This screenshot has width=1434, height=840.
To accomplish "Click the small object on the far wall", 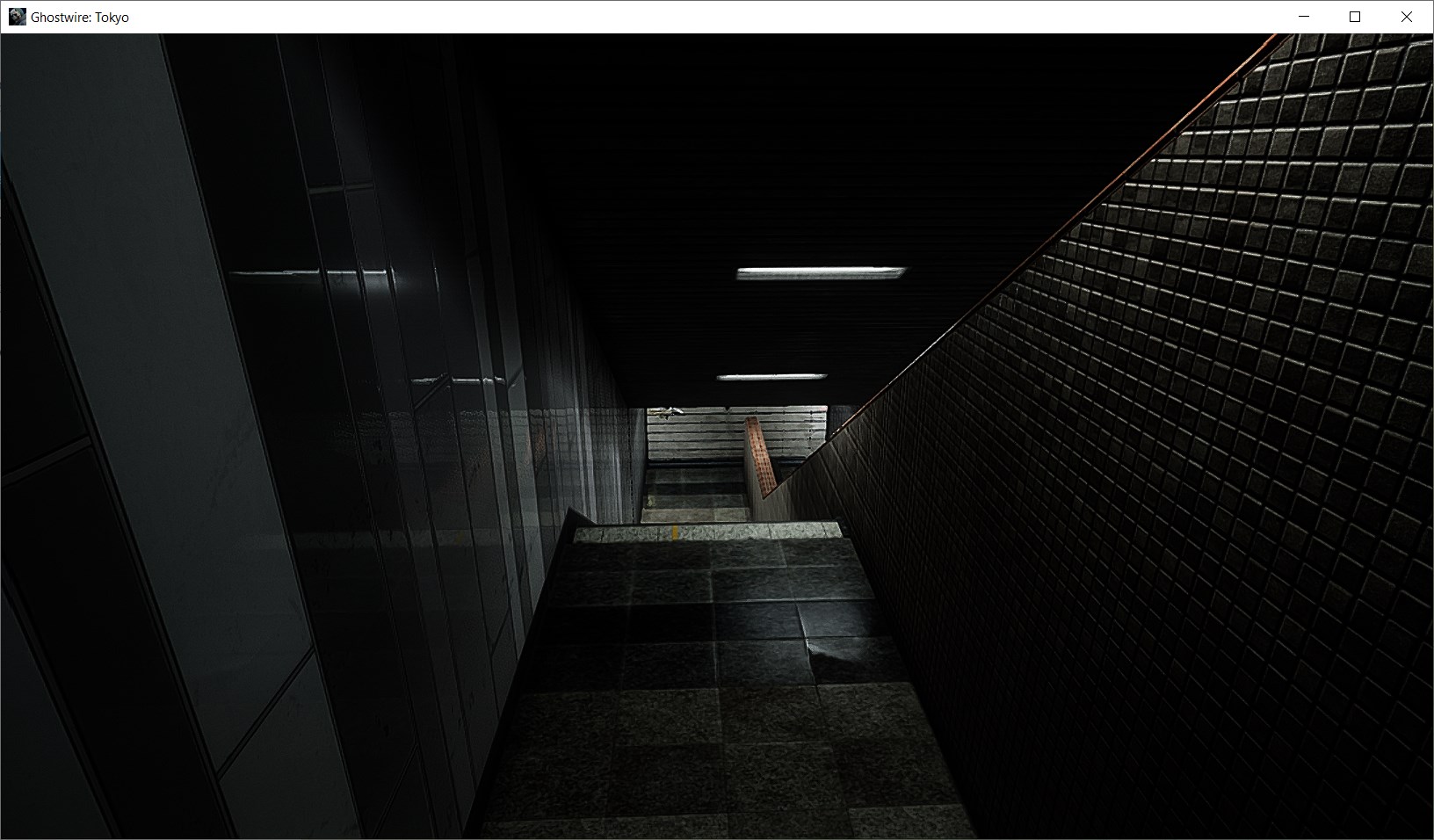I will pyautogui.click(x=671, y=410).
